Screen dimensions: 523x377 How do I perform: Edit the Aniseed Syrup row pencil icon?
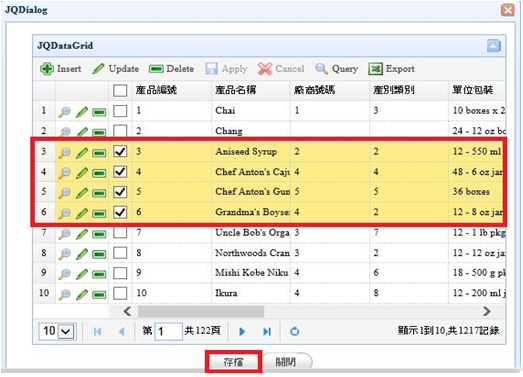(82, 152)
